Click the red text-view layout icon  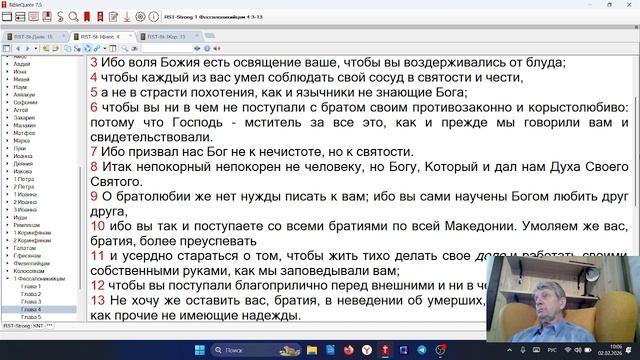point(33,17)
